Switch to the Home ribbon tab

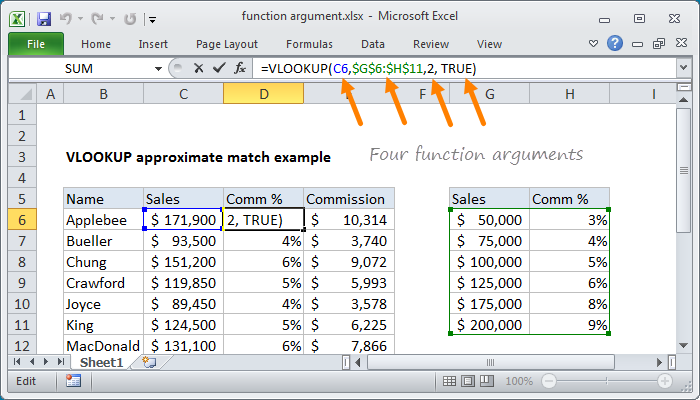[x=96, y=44]
